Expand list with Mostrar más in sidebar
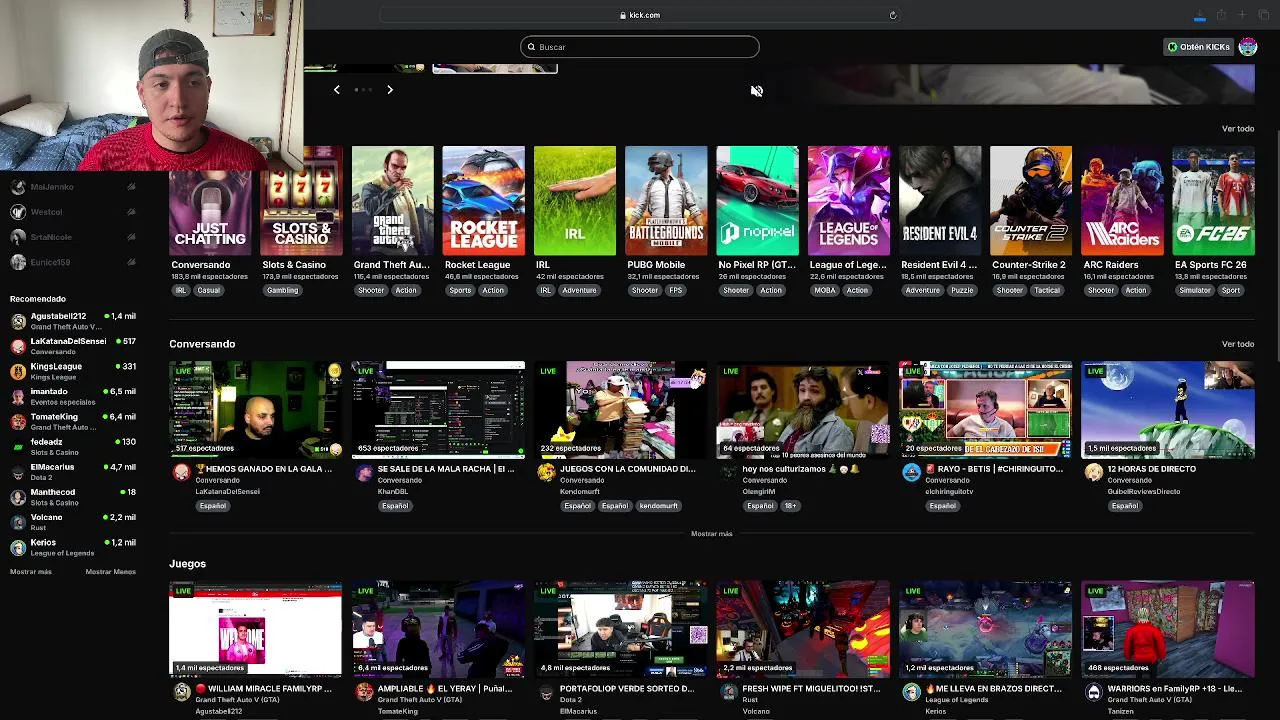Viewport: 1280px width, 720px height. 30,572
